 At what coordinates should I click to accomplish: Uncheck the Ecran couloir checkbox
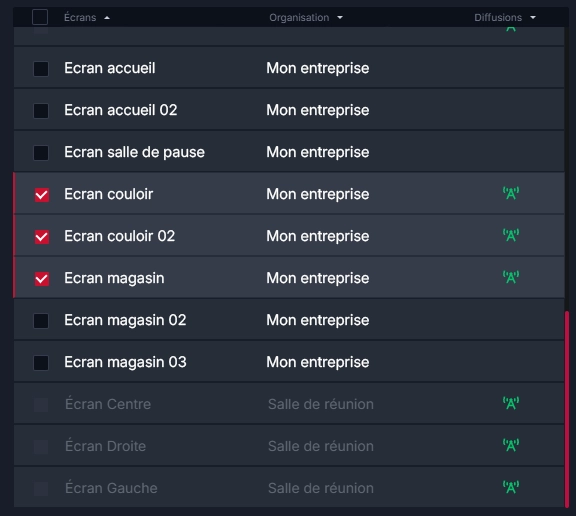point(42,195)
